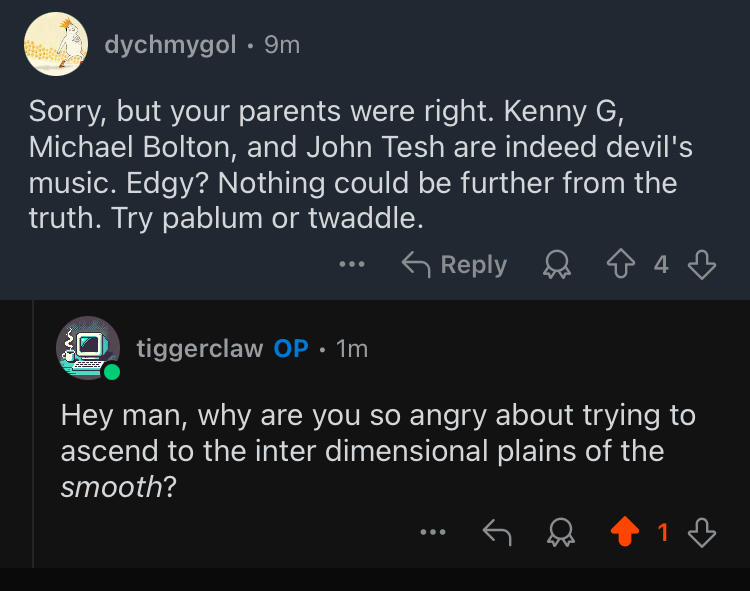
Task: Click the blue OP badge
Action: [291, 348]
